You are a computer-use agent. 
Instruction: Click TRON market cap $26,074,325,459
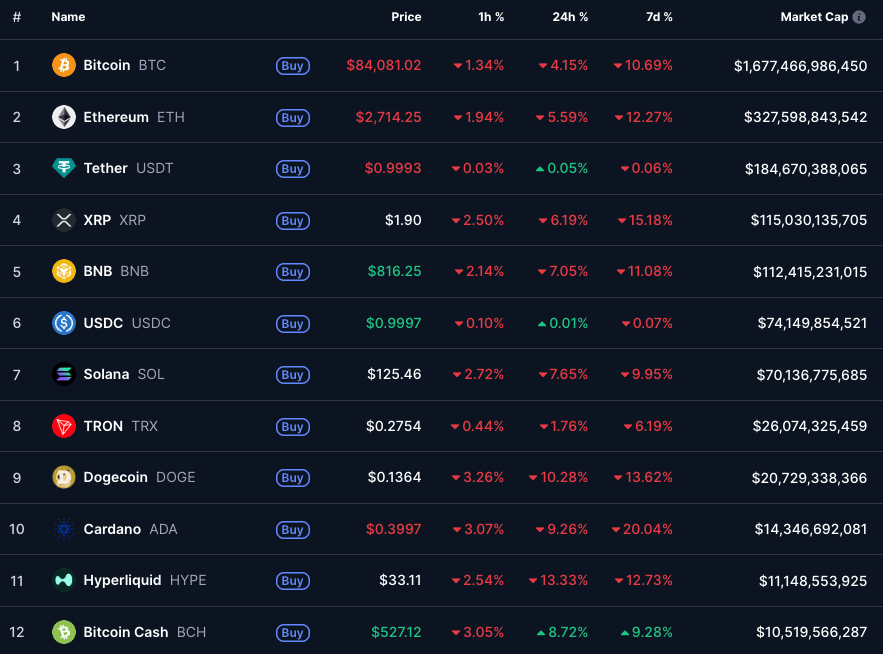810,426
